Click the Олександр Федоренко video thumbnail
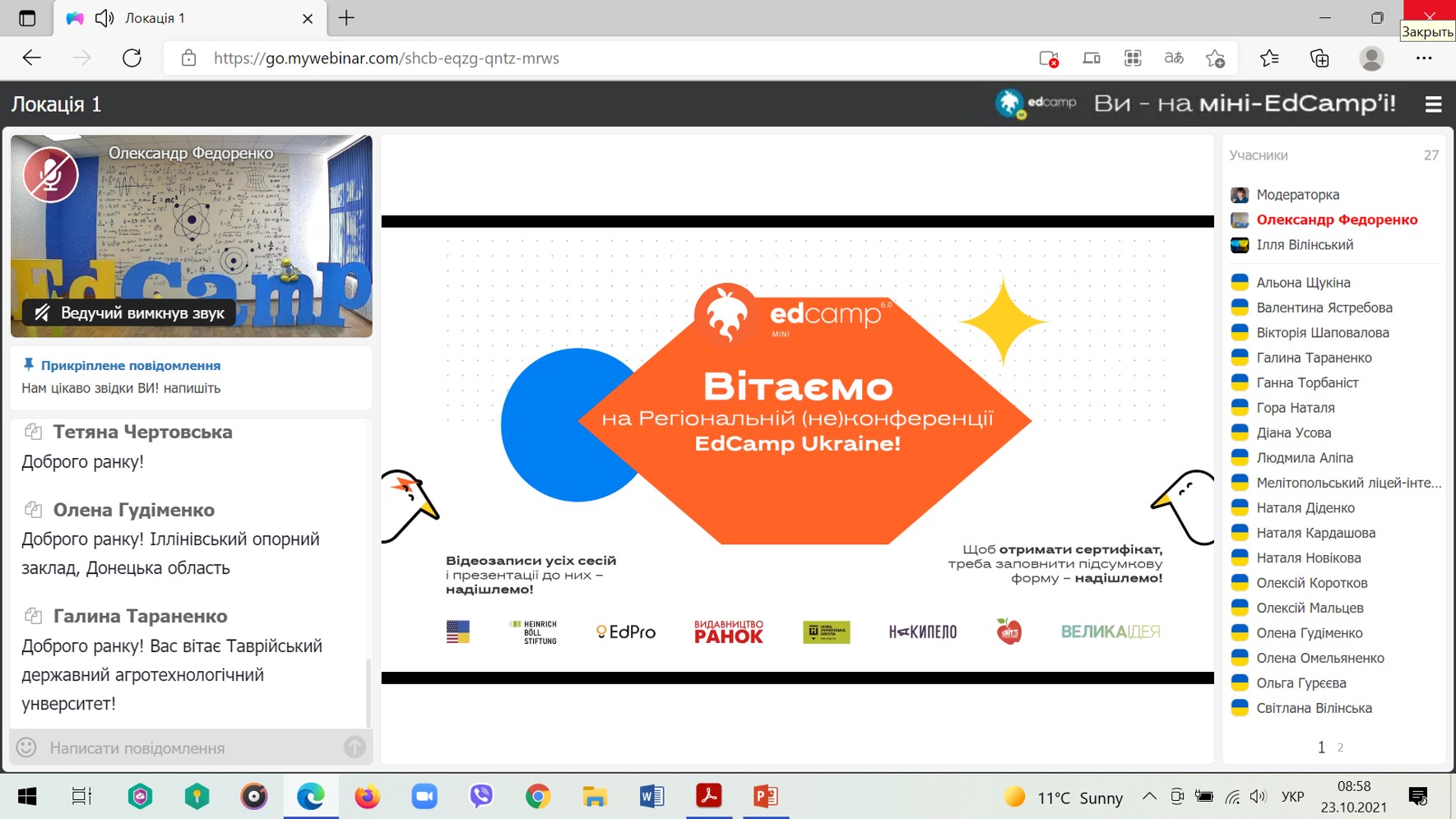1456x819 pixels. 192,236
